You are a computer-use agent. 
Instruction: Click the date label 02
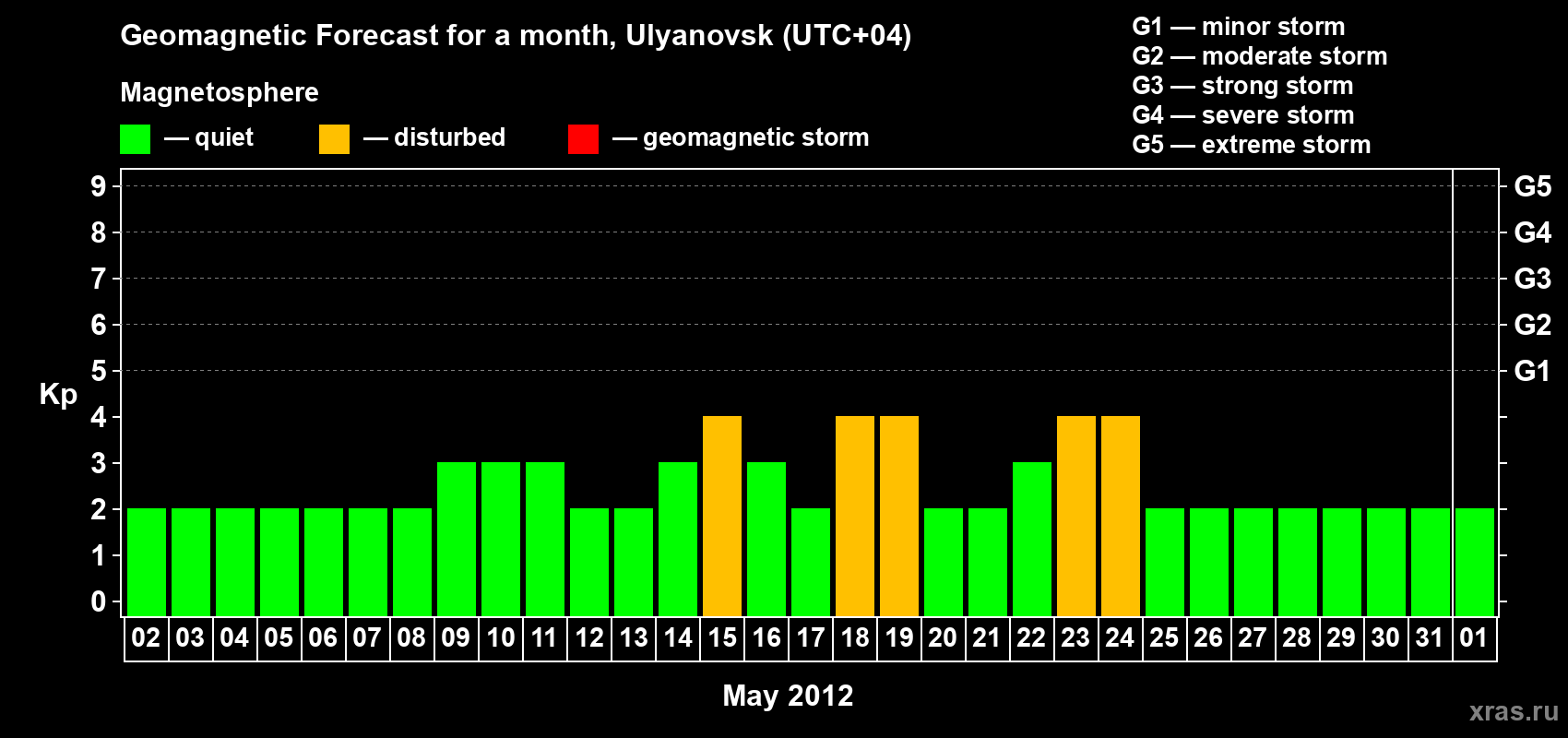146,637
